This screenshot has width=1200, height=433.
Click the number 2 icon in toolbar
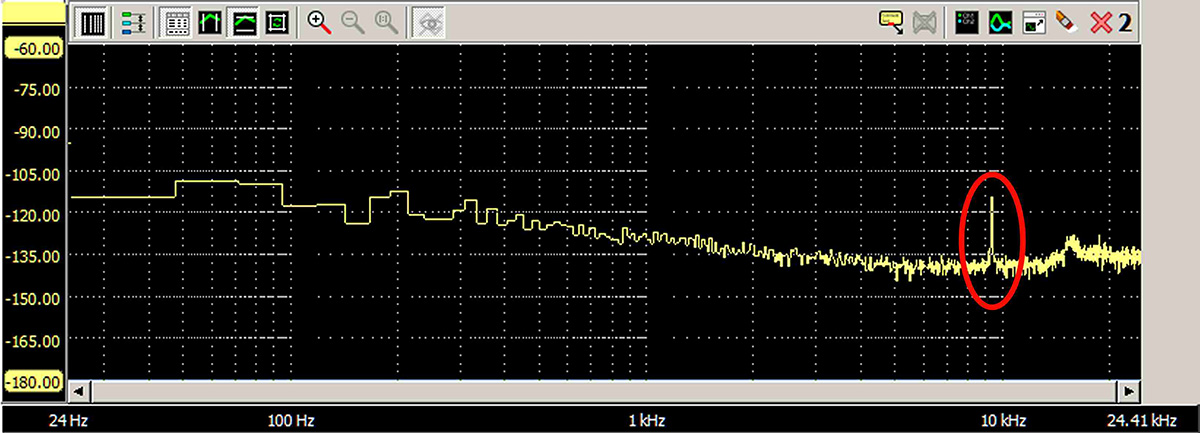(x=1125, y=23)
